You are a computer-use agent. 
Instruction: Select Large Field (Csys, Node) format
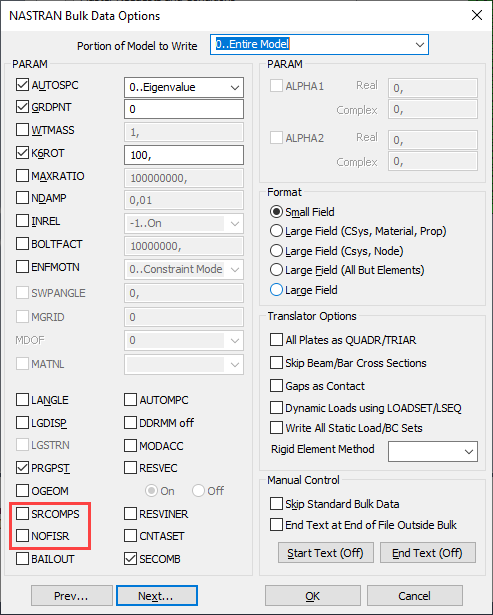pos(277,250)
